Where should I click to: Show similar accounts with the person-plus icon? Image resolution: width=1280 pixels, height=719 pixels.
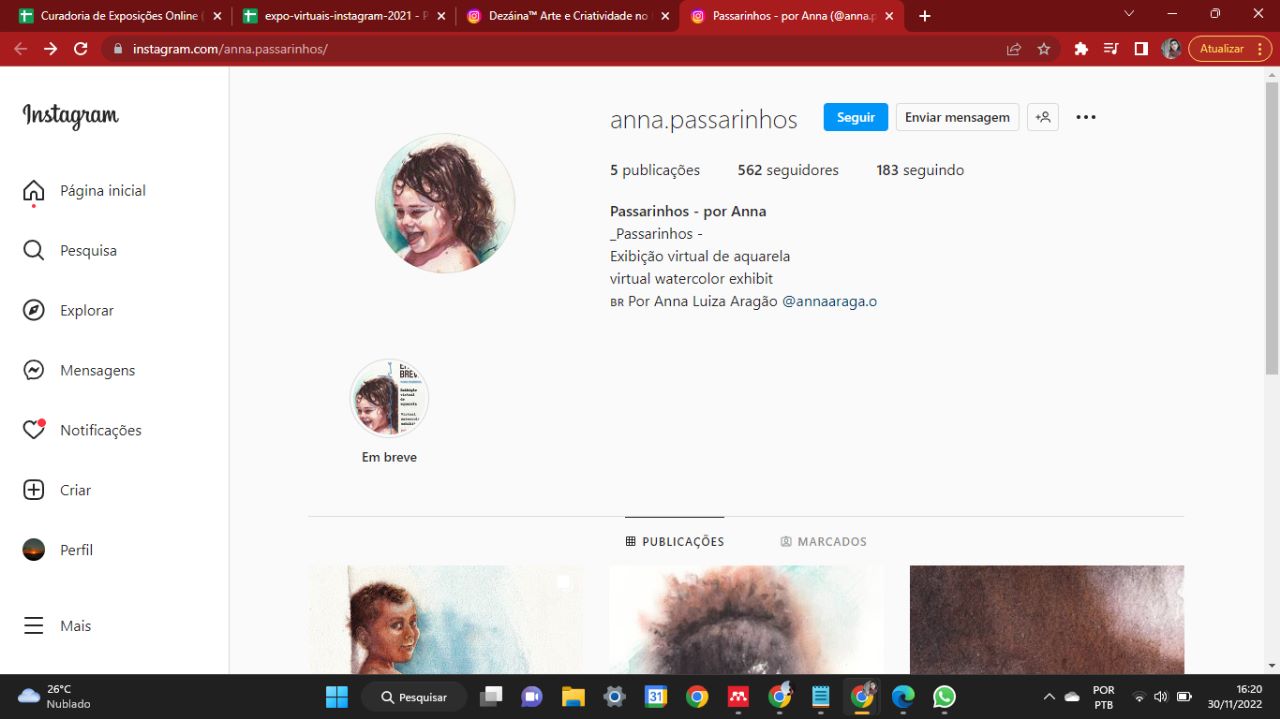click(1042, 117)
